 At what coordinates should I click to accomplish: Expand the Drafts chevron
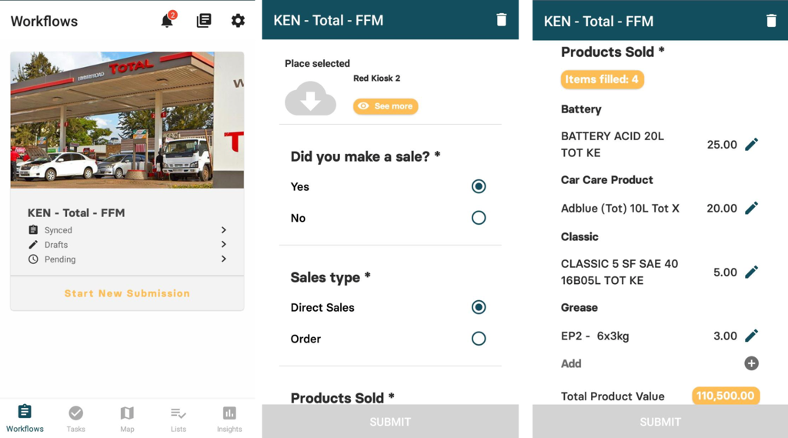tap(224, 244)
